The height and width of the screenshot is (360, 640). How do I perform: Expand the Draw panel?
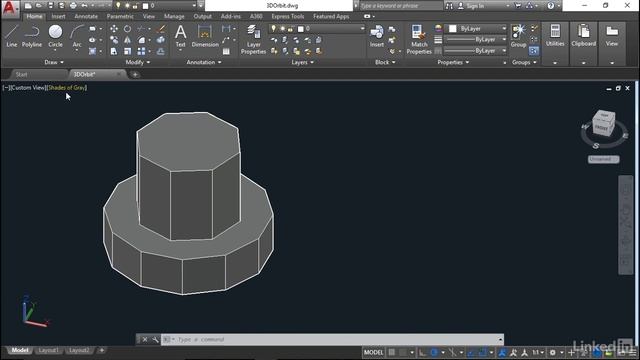pos(54,62)
